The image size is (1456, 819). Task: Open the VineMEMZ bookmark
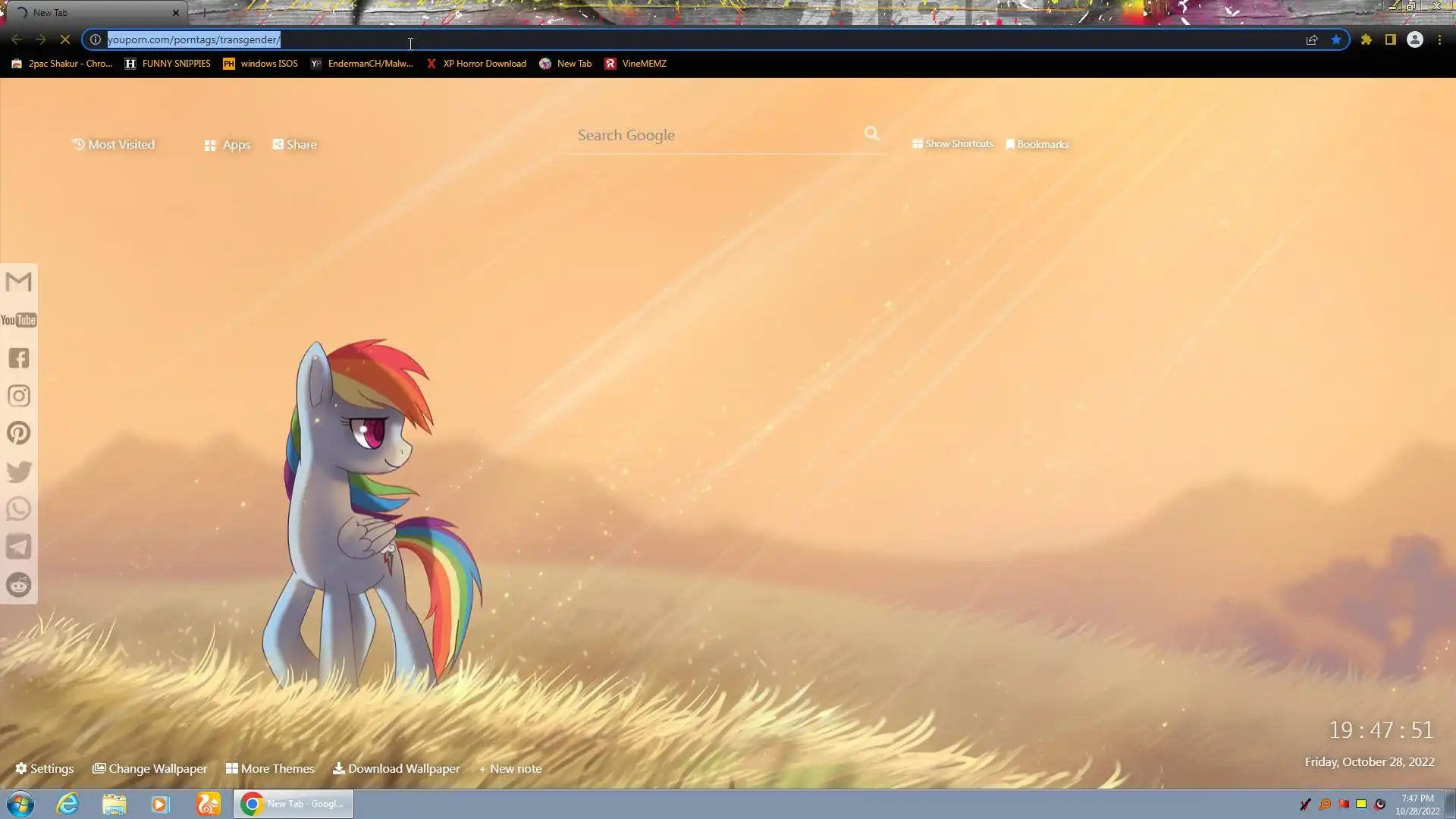click(635, 64)
